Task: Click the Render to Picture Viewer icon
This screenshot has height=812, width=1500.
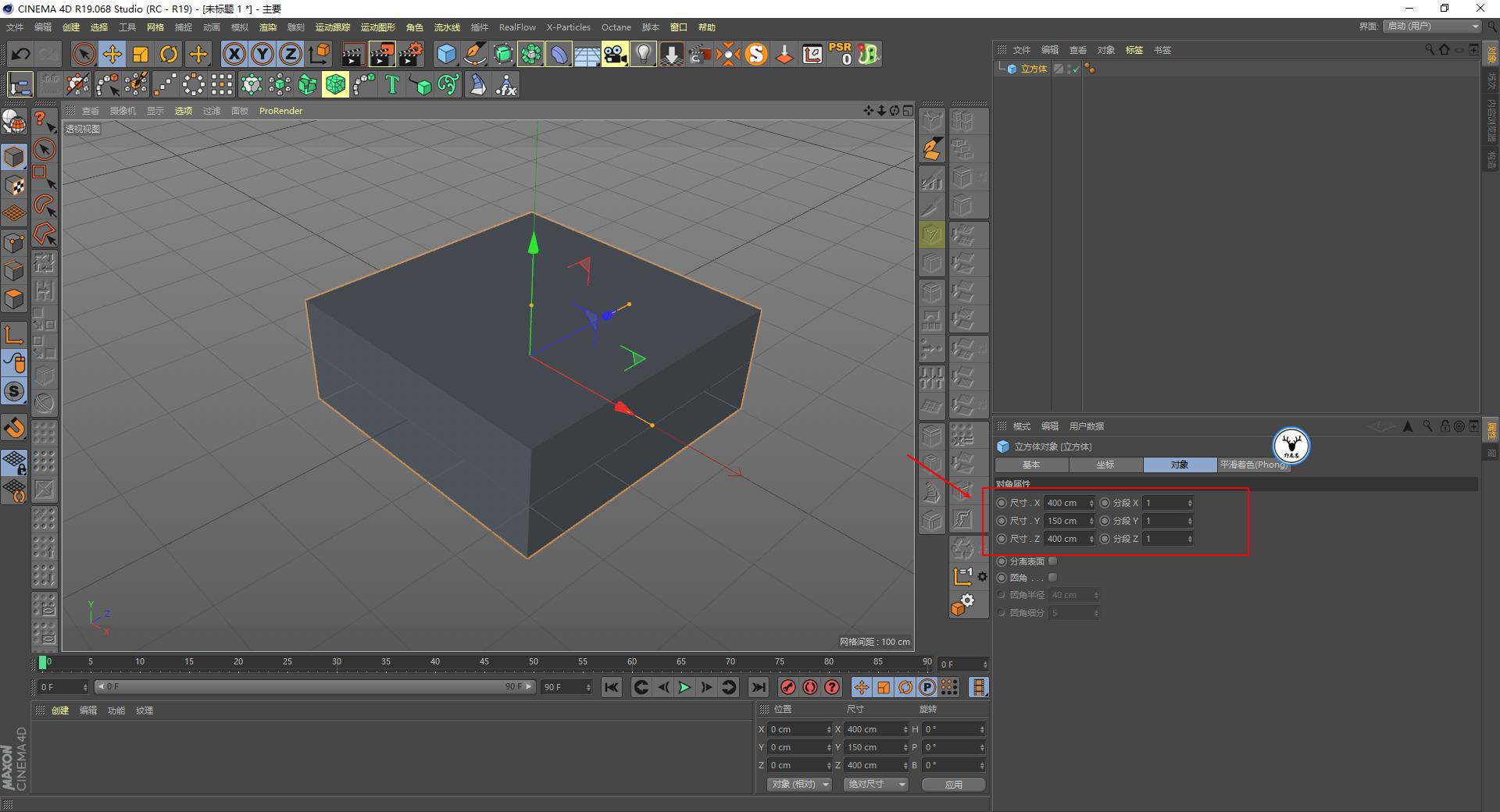Action: point(382,54)
